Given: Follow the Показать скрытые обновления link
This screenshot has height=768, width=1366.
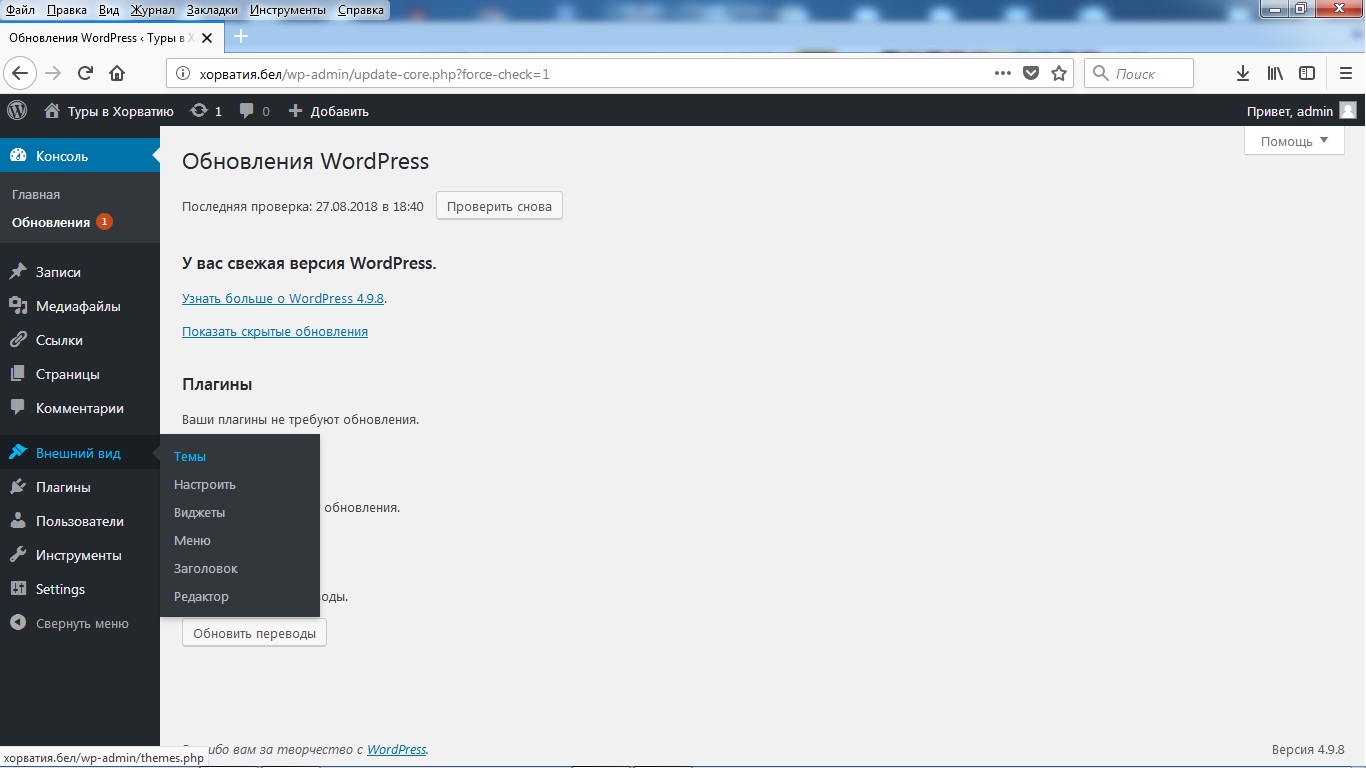Looking at the screenshot, I should (x=275, y=331).
